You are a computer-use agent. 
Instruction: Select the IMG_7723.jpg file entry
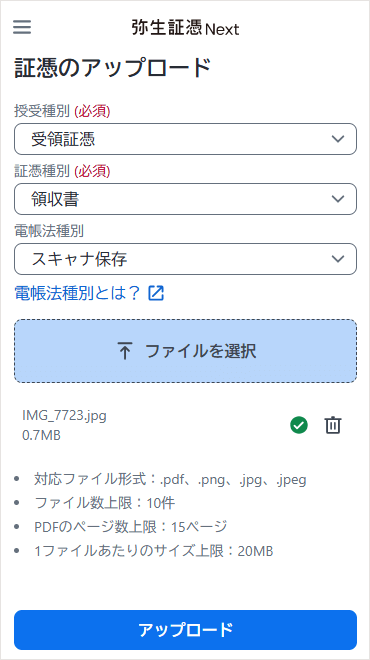tap(64, 416)
